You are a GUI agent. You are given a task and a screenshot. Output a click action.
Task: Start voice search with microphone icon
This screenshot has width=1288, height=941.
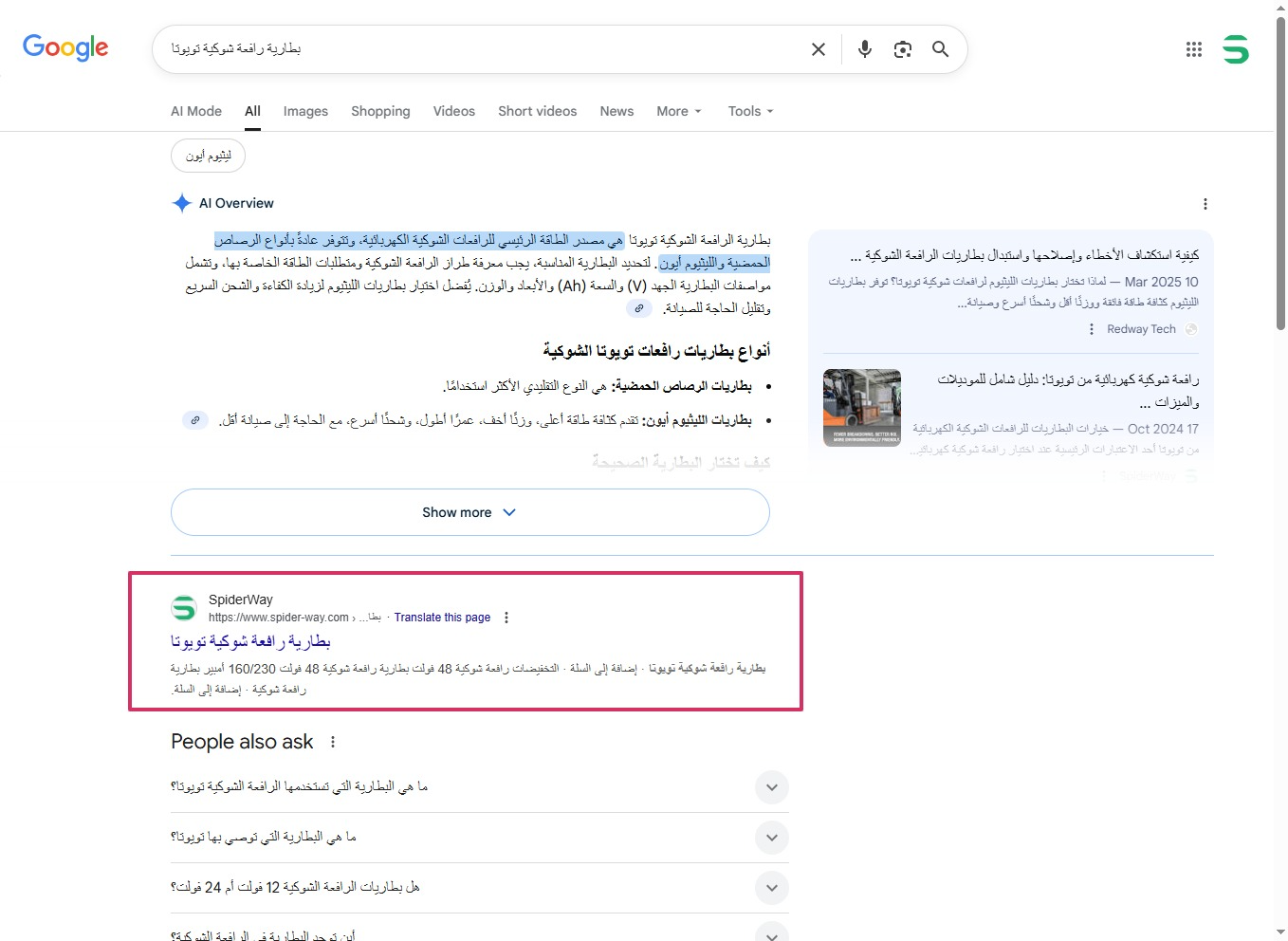tap(864, 49)
